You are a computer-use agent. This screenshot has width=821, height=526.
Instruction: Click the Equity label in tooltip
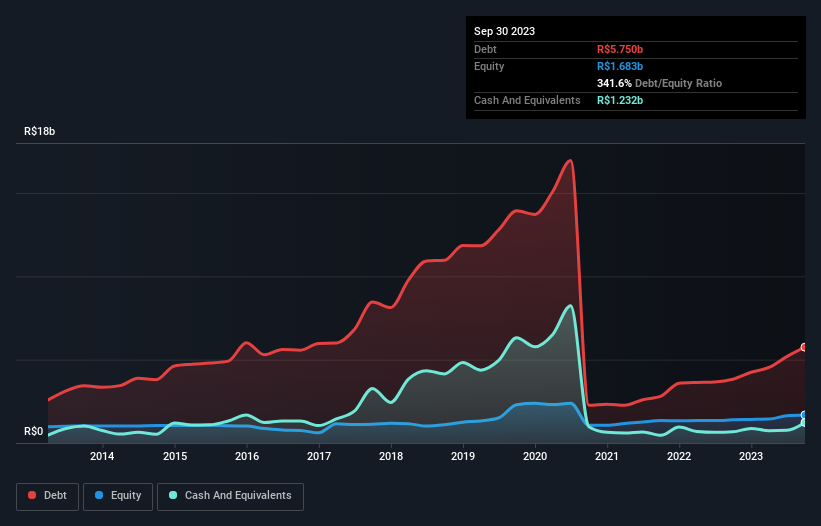pos(489,66)
